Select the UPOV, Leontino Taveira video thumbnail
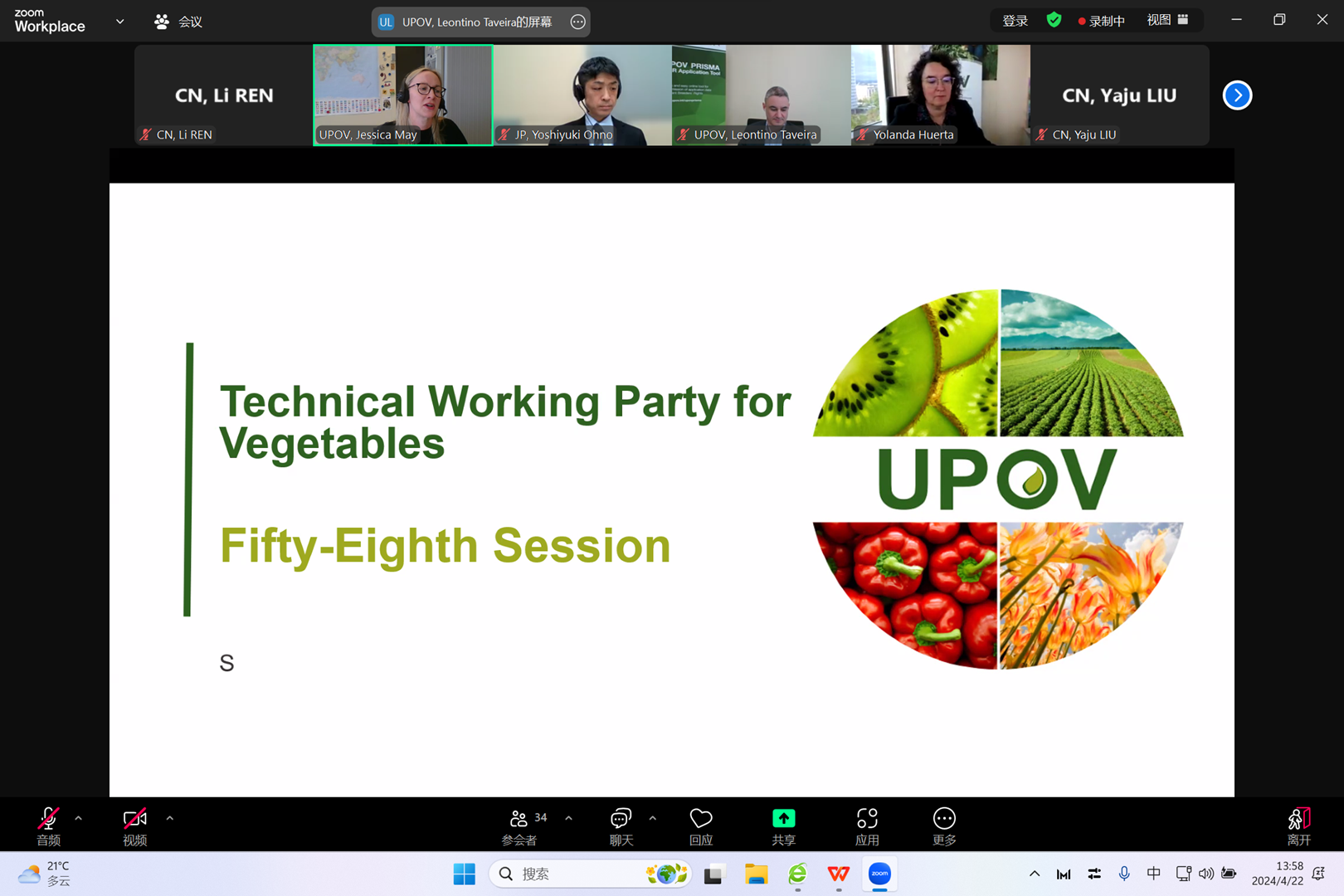1344x896 pixels. coord(761,95)
